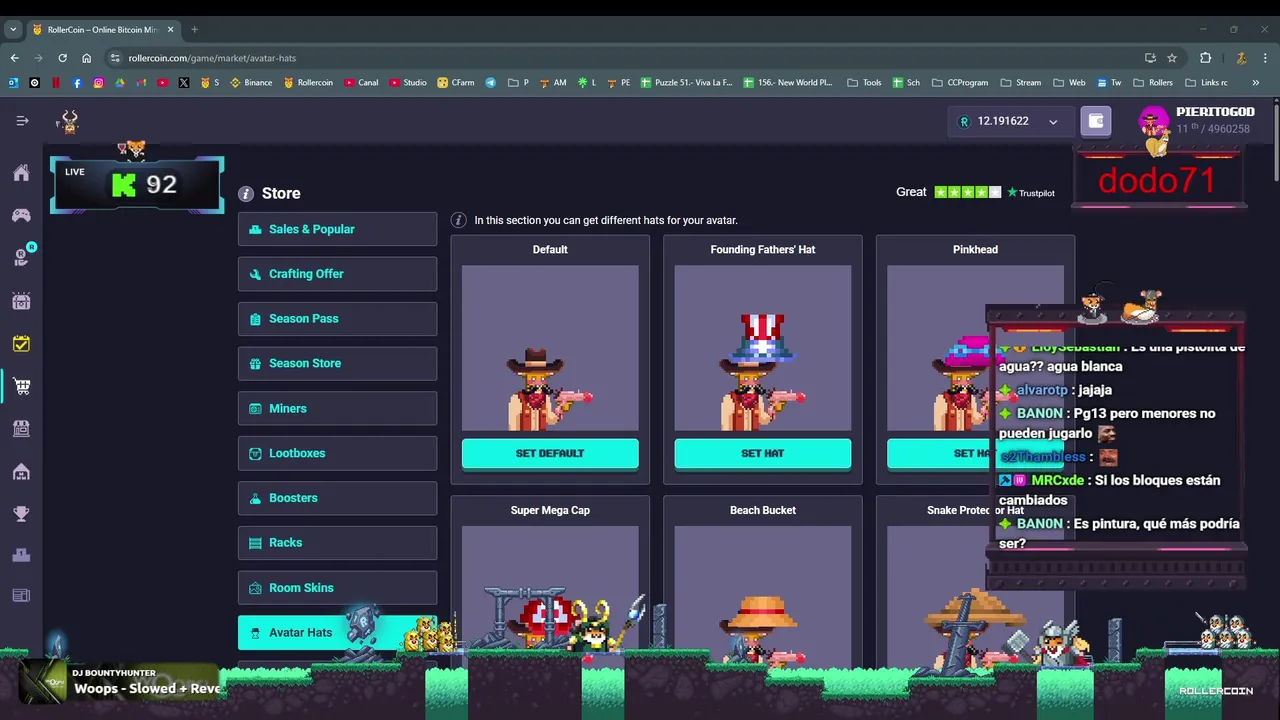Open the treasure chest sidebar icon

pos(21,300)
